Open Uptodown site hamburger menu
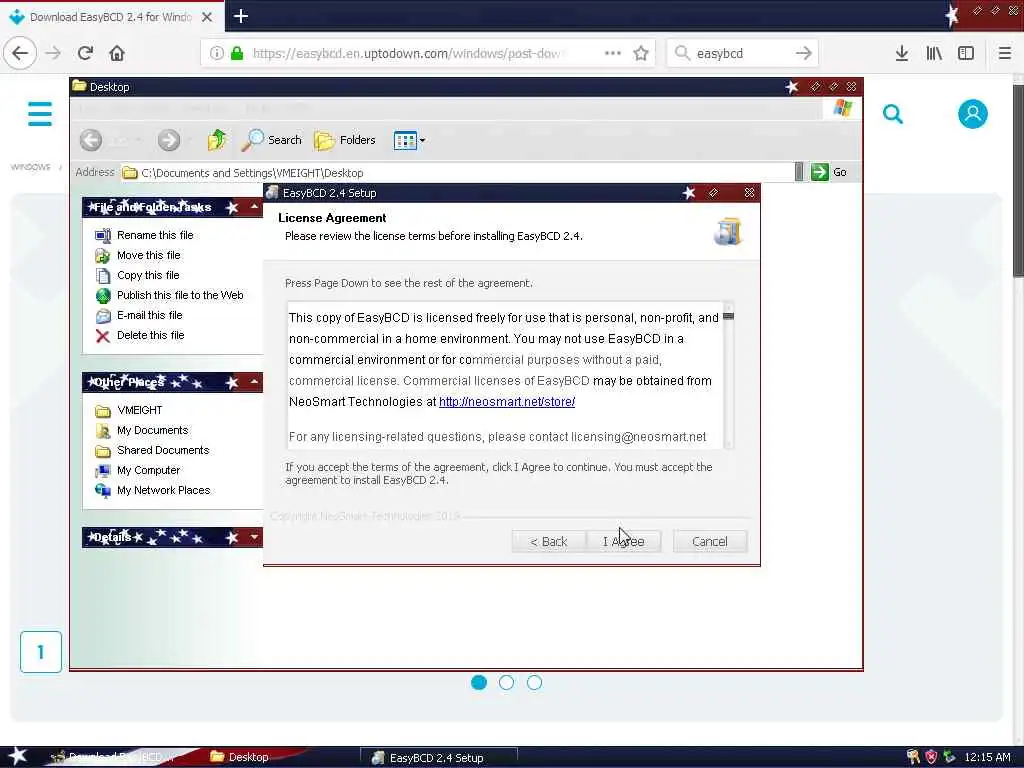The height and width of the screenshot is (768, 1024). coord(40,114)
